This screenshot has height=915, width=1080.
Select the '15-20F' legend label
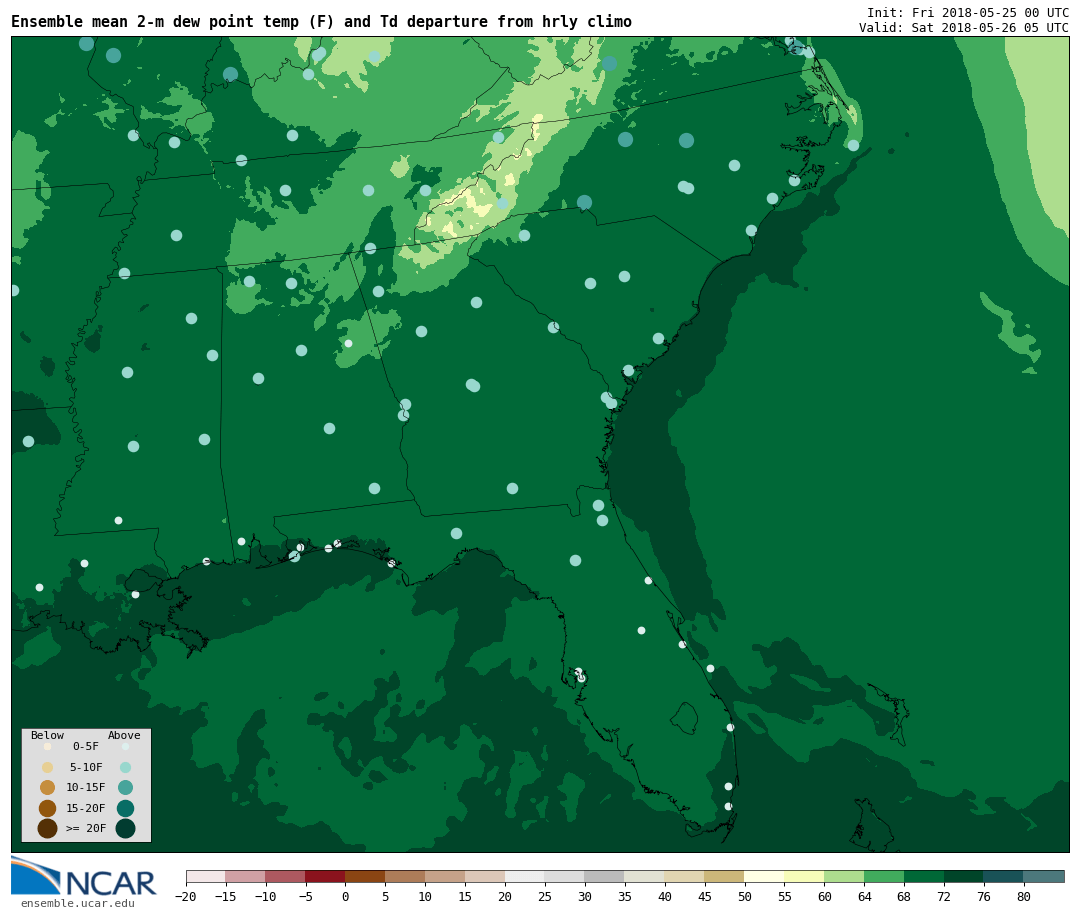(x=86, y=808)
